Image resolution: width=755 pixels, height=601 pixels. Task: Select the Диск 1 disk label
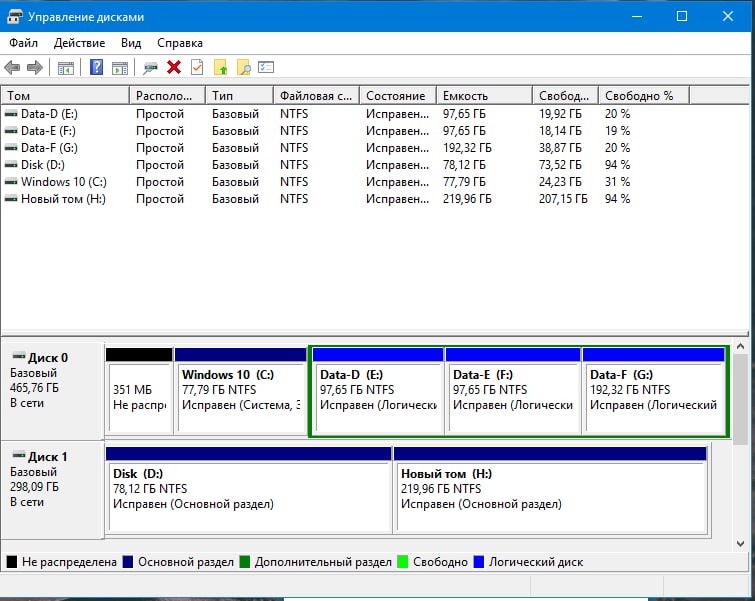[x=52, y=490]
